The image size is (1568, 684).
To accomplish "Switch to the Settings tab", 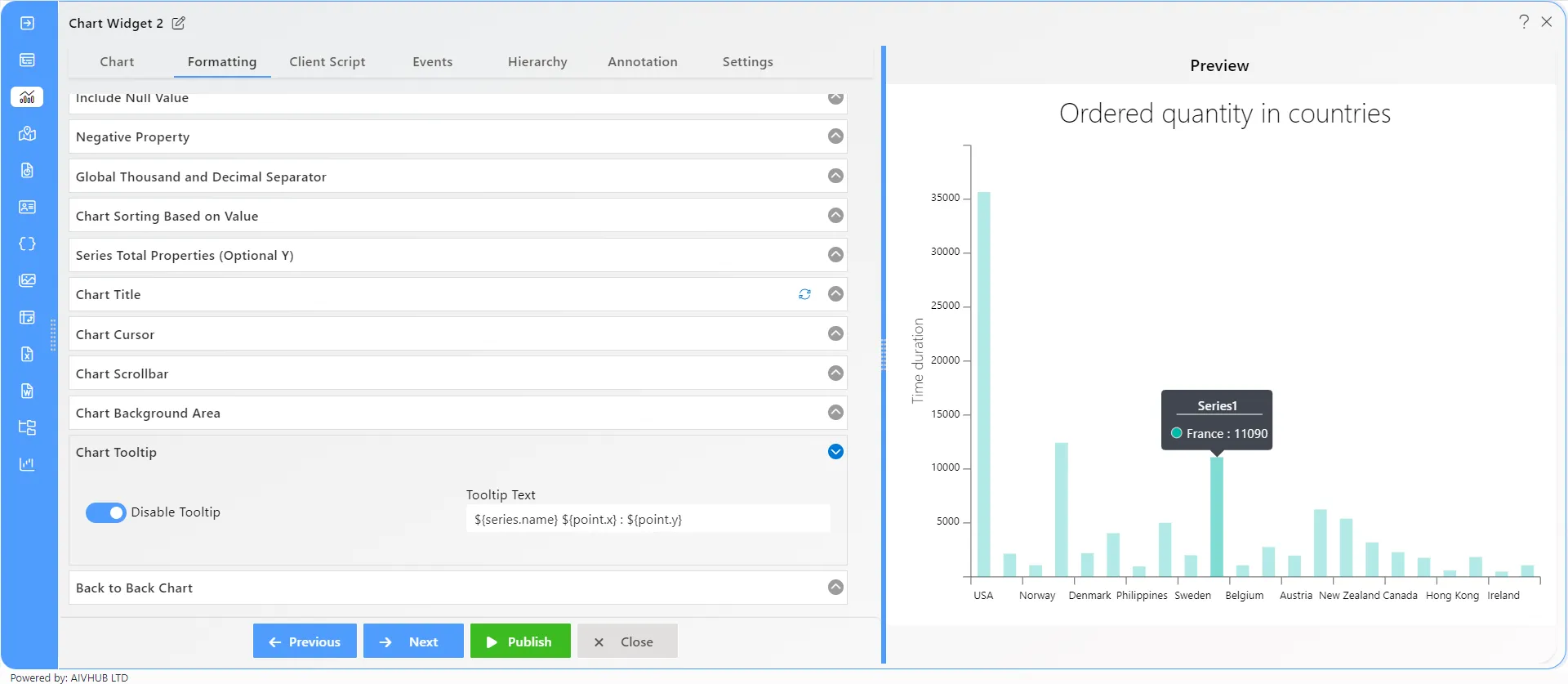I will (747, 62).
